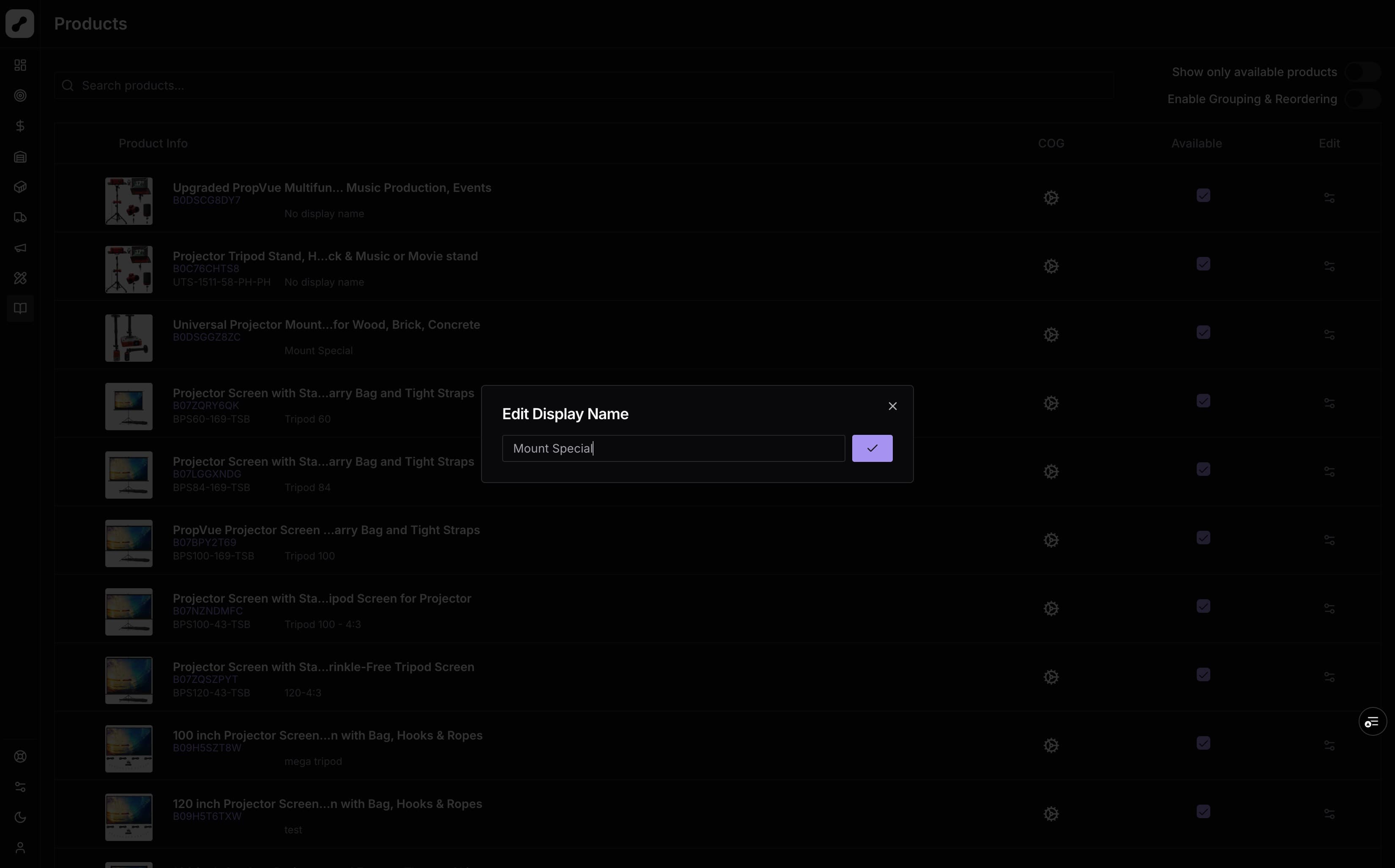The image size is (1395, 868).
Task: Open COG settings for Universal Projector Mount
Action: (x=1051, y=335)
